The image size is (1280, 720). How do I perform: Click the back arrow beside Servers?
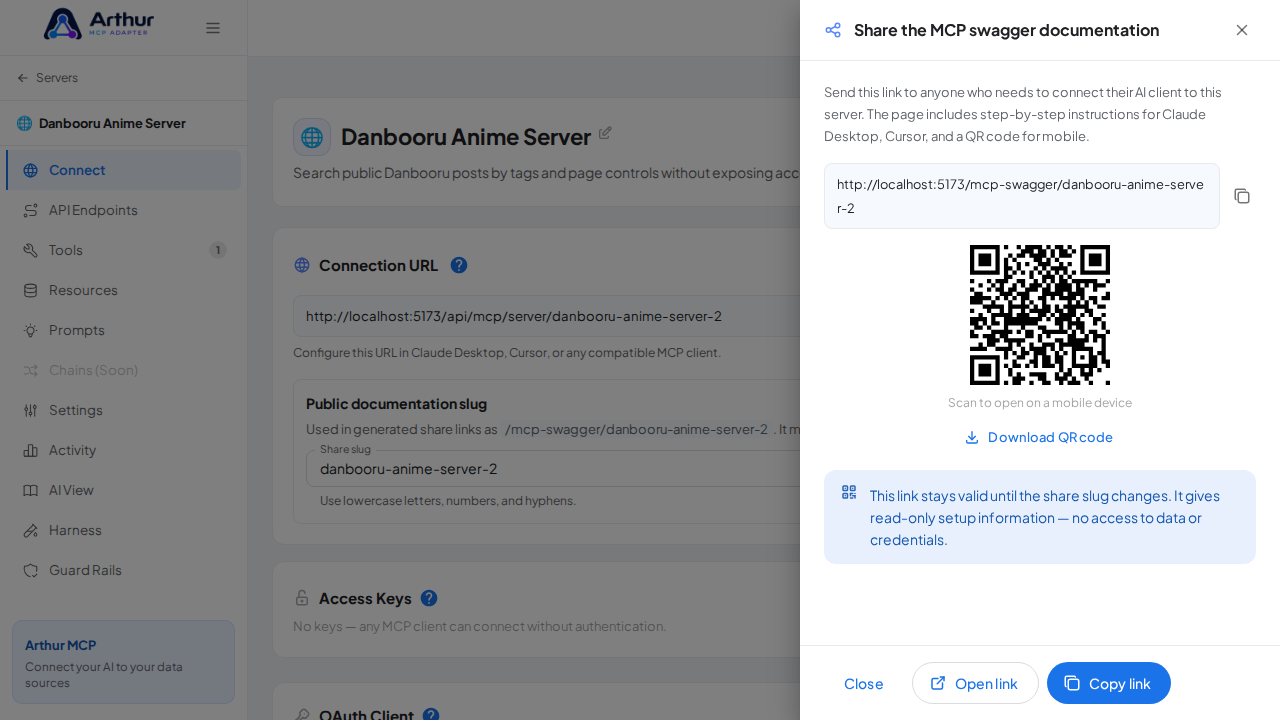coord(23,78)
